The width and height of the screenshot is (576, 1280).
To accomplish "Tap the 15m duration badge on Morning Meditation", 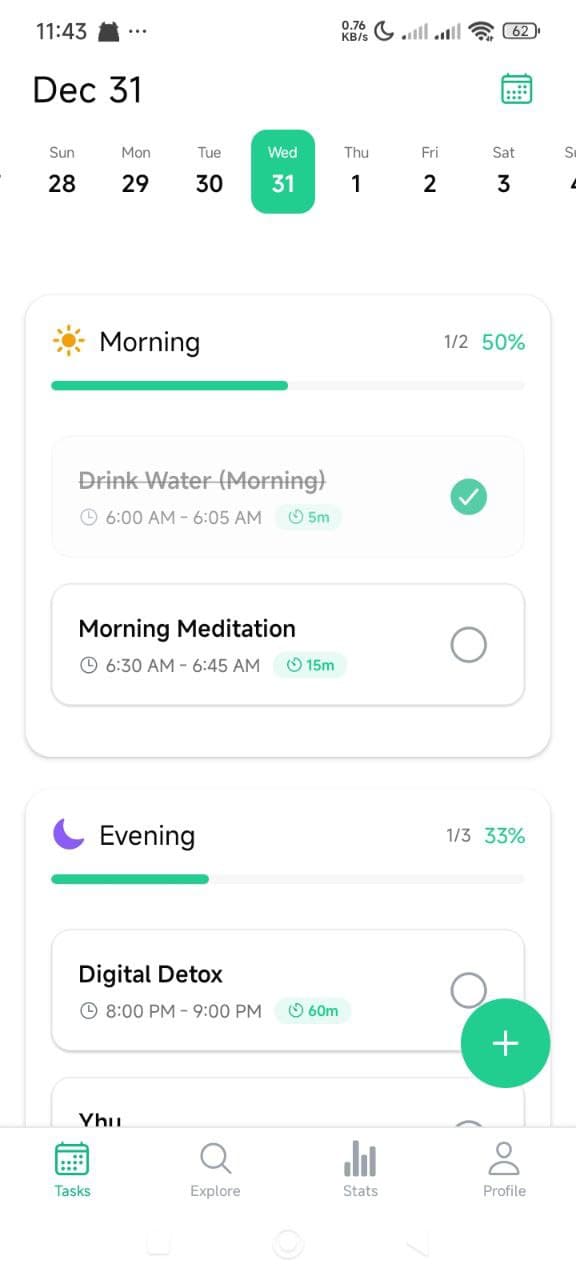I will pyautogui.click(x=310, y=665).
